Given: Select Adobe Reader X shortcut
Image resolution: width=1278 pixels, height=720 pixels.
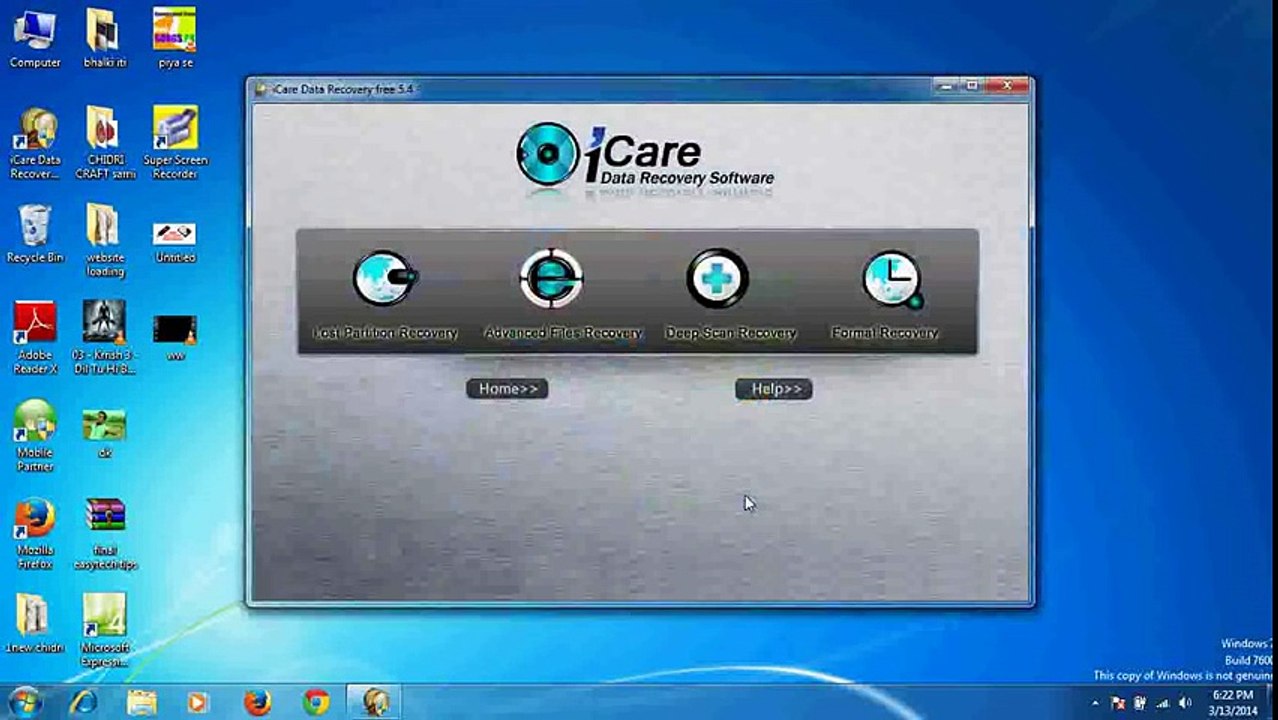Looking at the screenshot, I should pyautogui.click(x=35, y=338).
